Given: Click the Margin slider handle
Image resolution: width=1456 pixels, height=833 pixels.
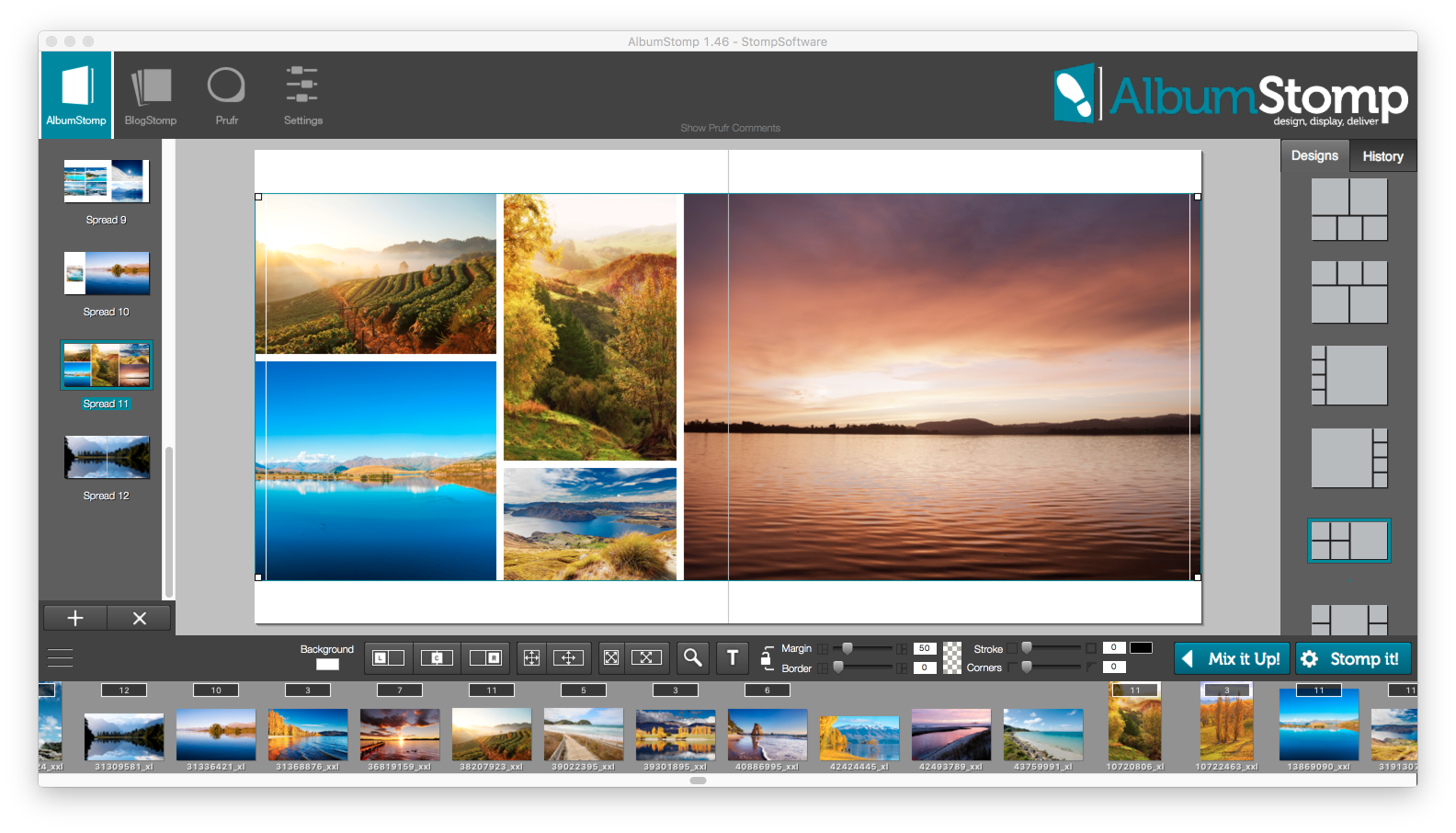Looking at the screenshot, I should coord(847,648).
